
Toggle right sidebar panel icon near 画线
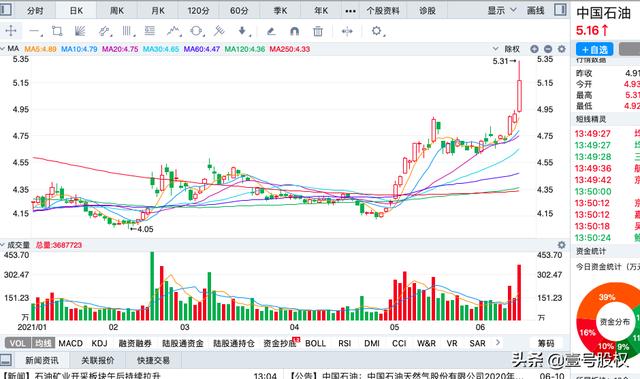click(560, 10)
